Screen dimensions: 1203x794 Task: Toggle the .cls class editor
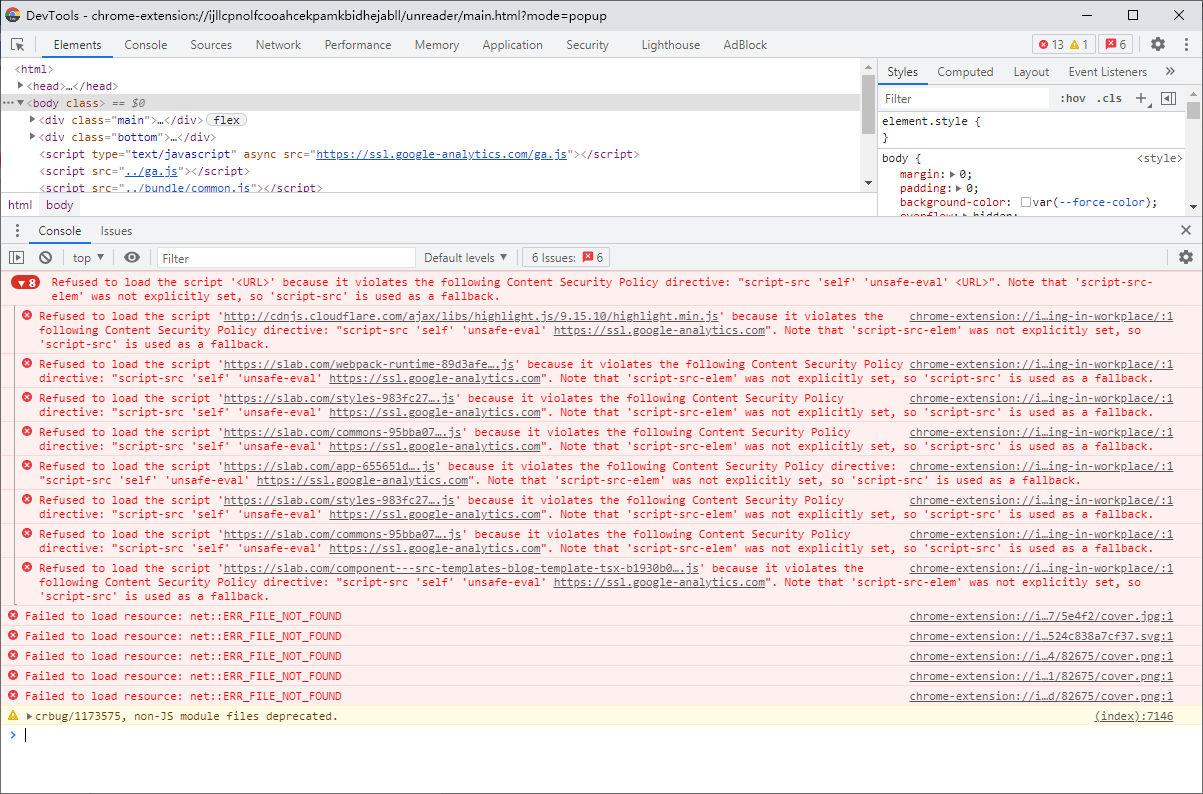pos(1109,98)
